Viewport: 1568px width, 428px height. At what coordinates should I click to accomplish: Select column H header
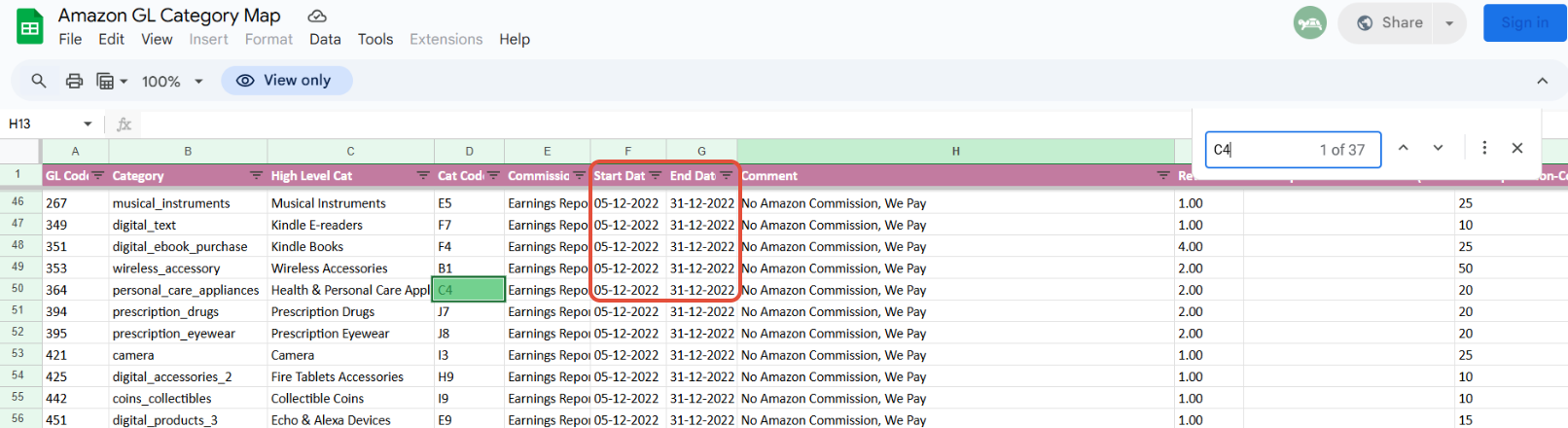[955, 151]
